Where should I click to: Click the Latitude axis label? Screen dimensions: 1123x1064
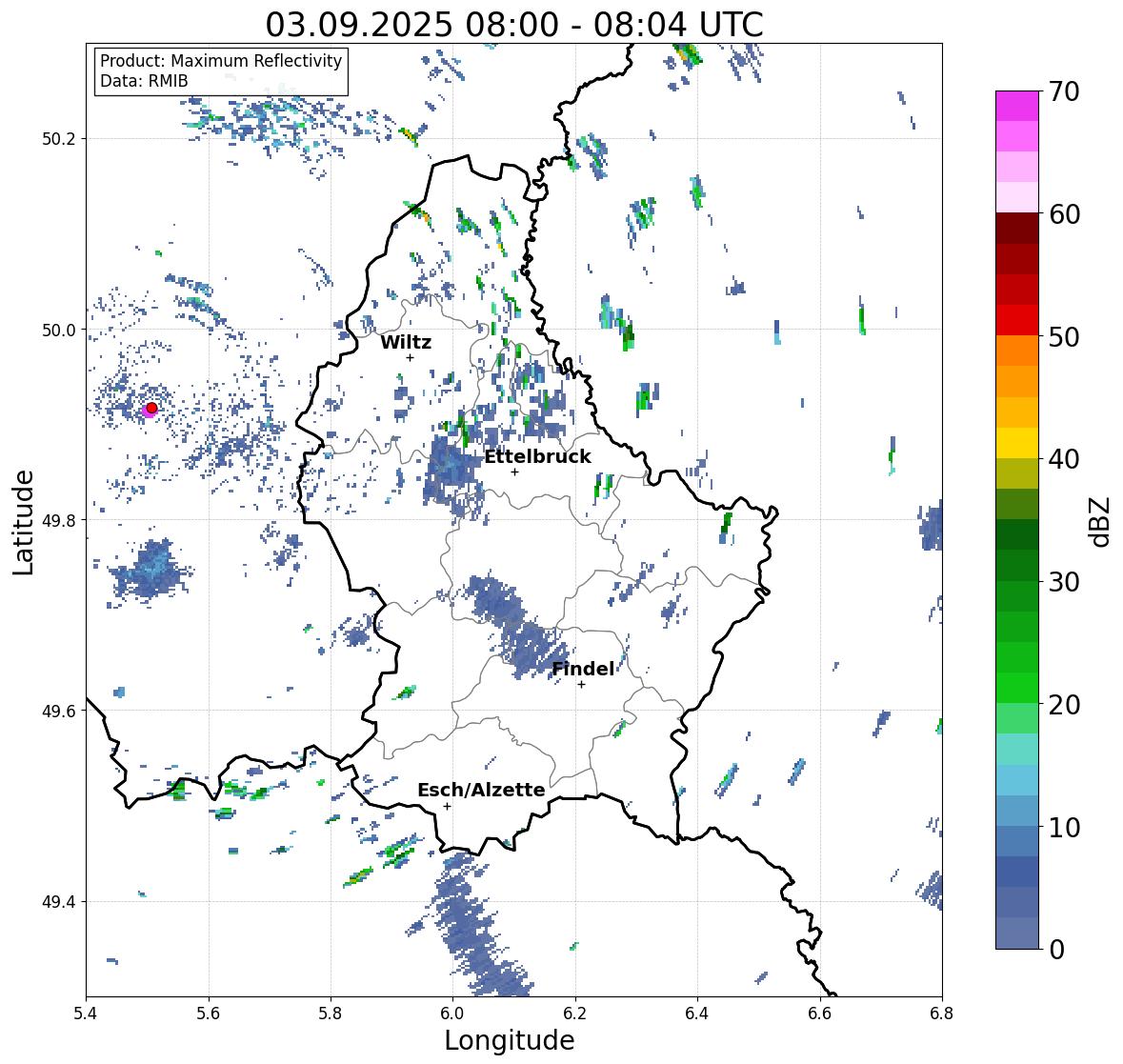pyautogui.click(x=23, y=522)
